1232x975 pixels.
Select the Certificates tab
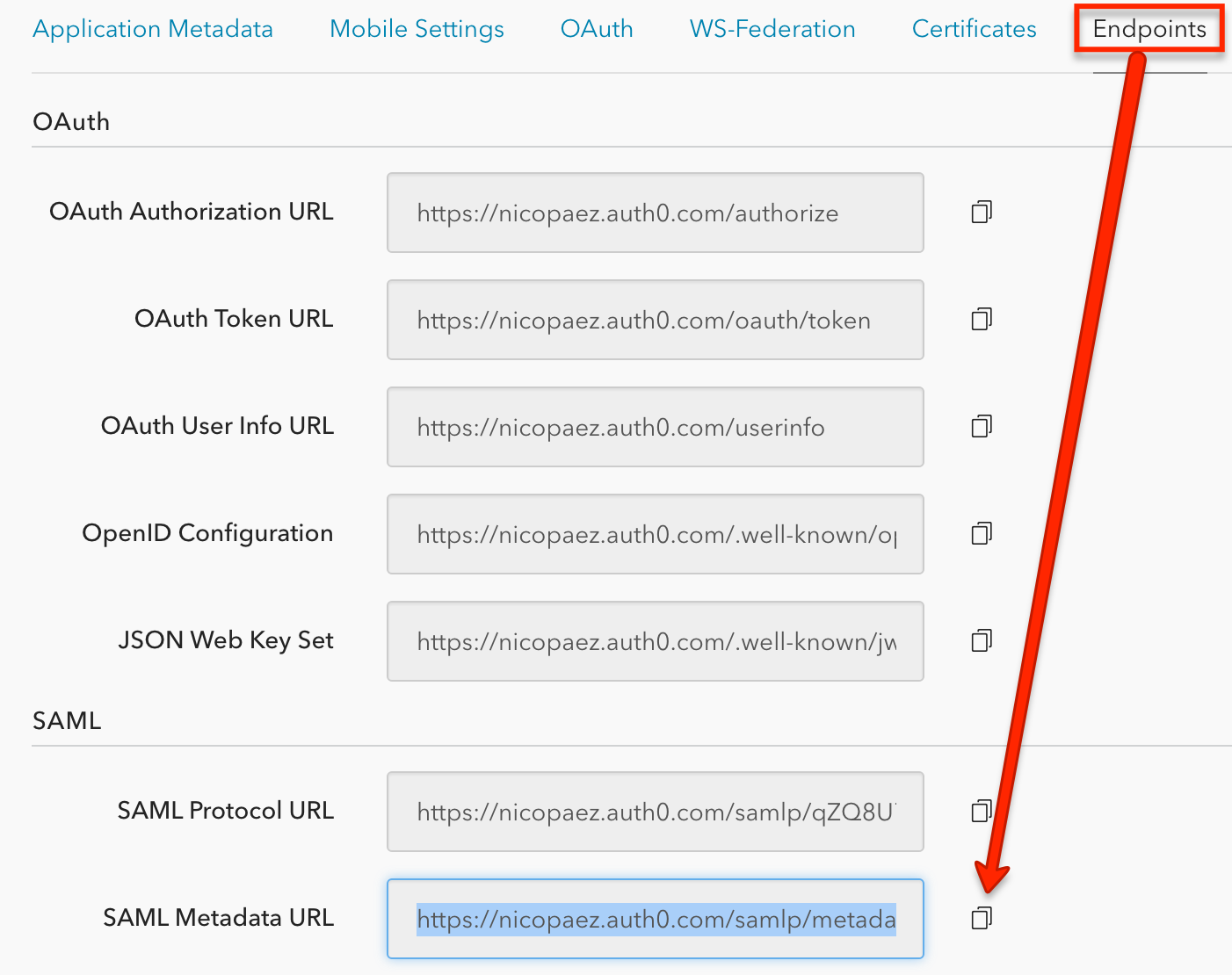(974, 28)
